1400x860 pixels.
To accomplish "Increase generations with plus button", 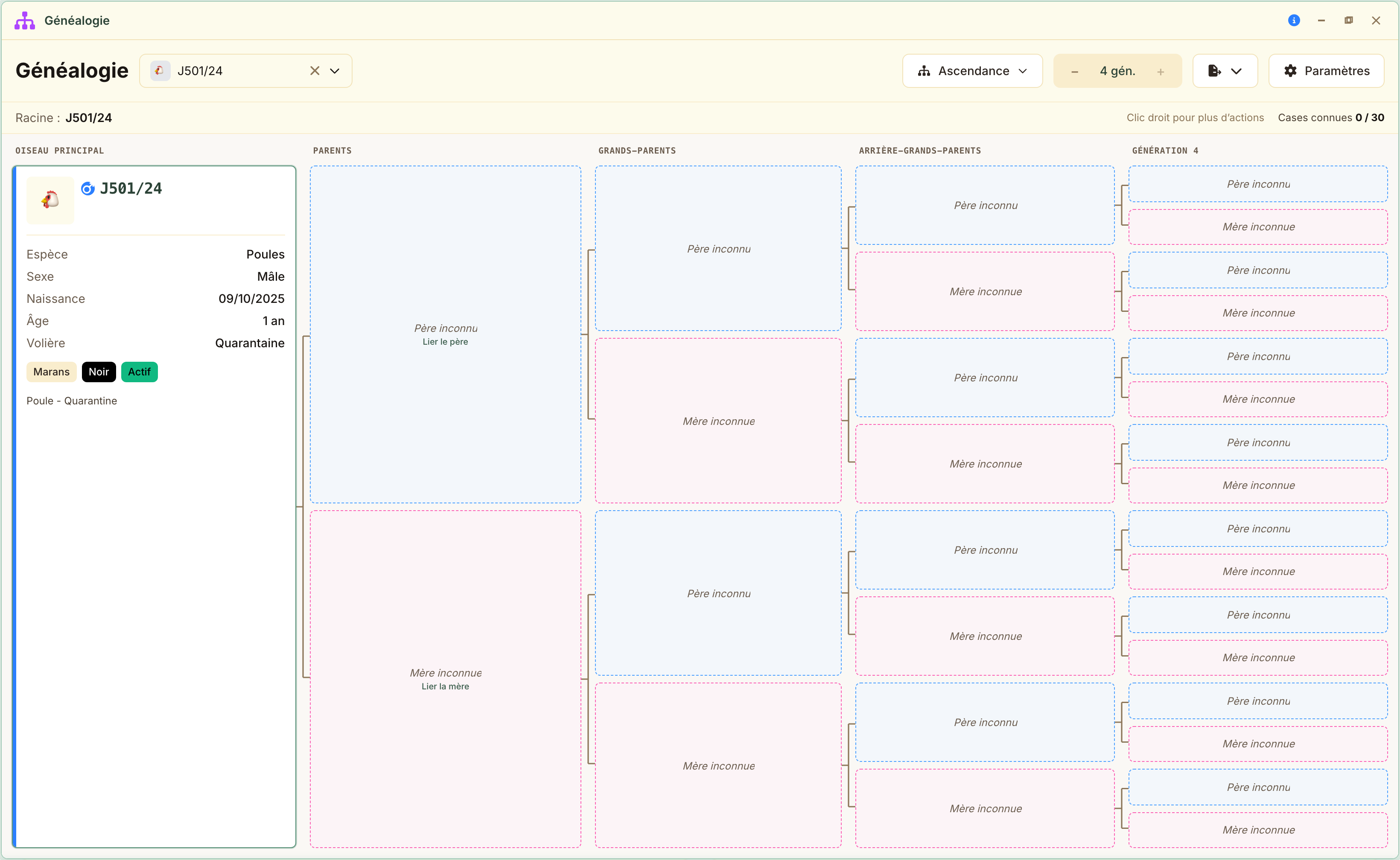I will [x=1161, y=71].
